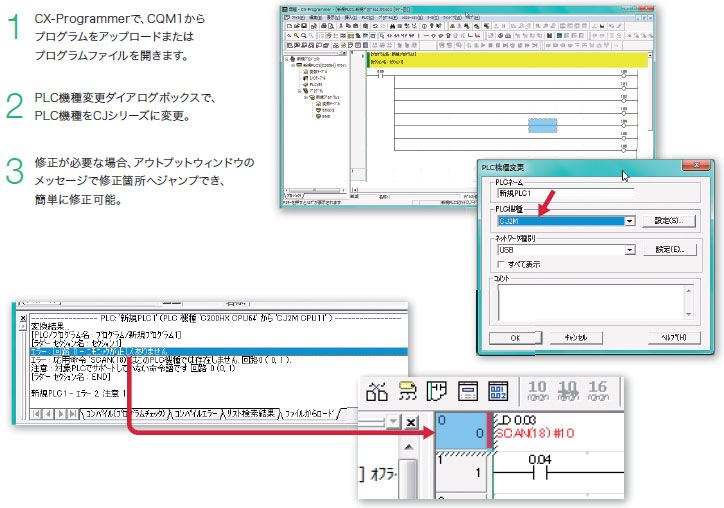Image resolution: width=724 pixels, height=508 pixels.
Task: Check the すべて表示 checkbox in the dialog
Action: [501, 264]
